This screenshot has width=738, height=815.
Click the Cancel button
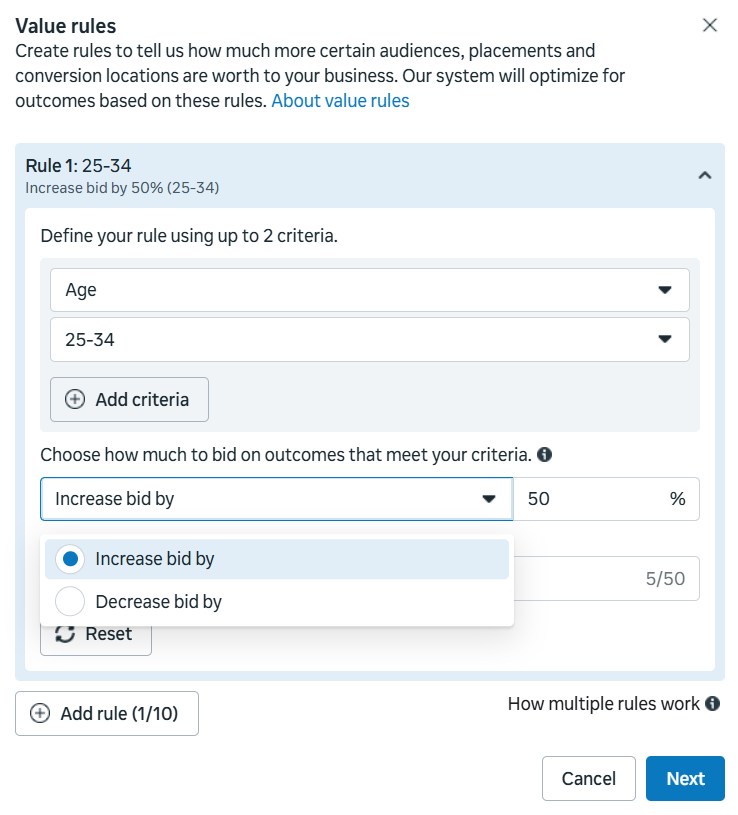pos(588,779)
